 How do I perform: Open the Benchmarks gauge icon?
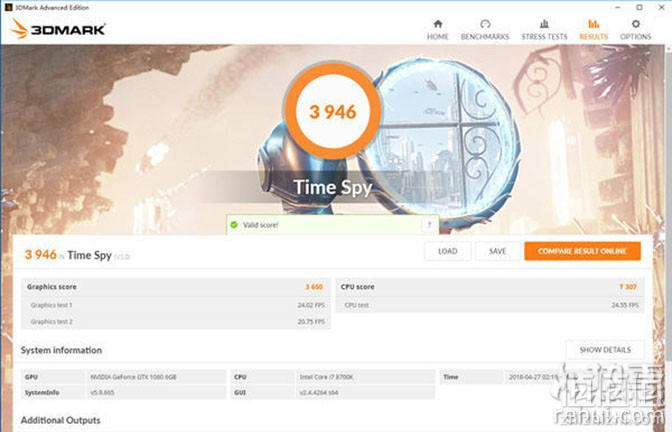point(485,24)
